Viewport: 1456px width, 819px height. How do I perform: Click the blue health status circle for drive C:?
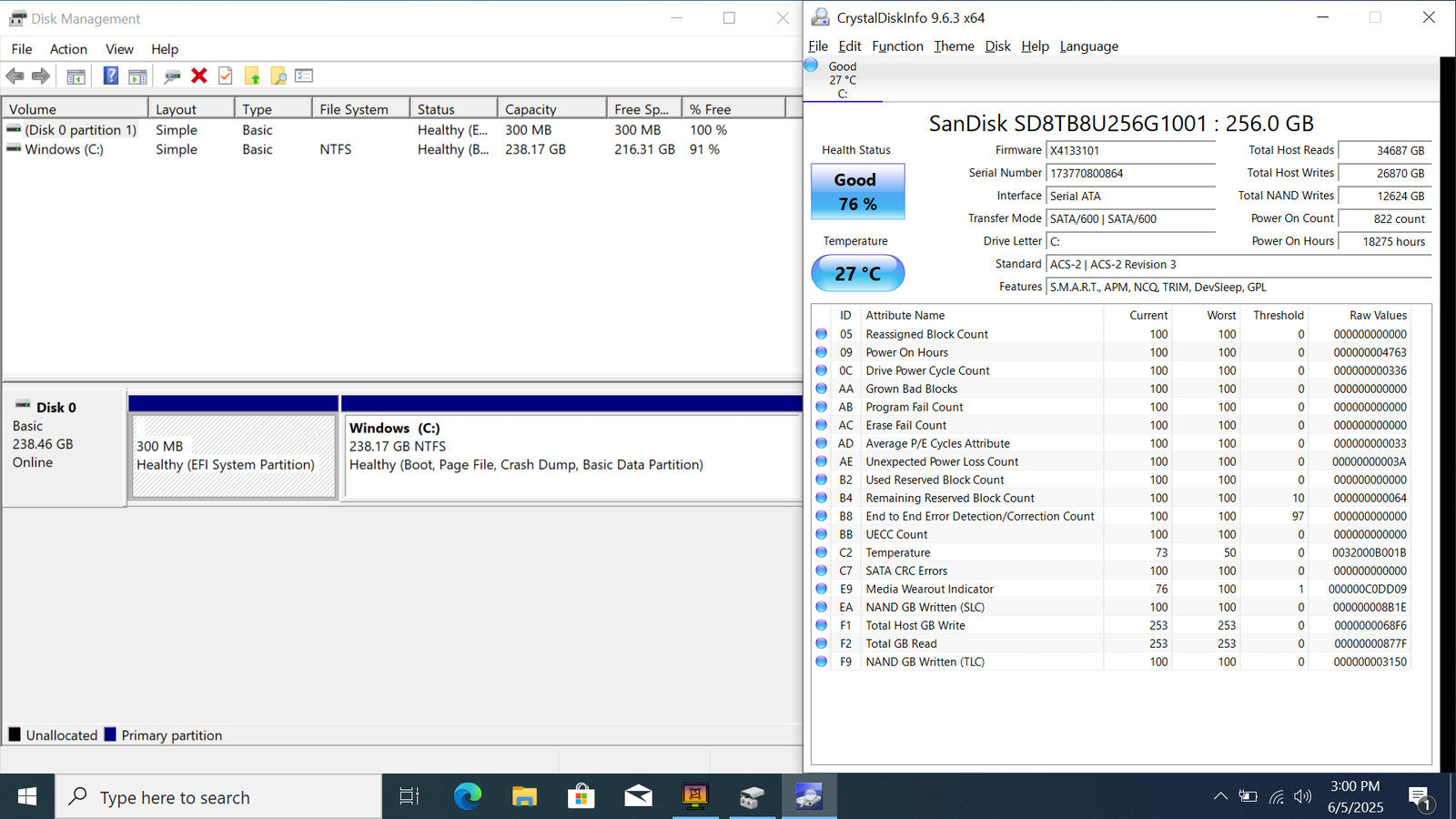coord(812,66)
